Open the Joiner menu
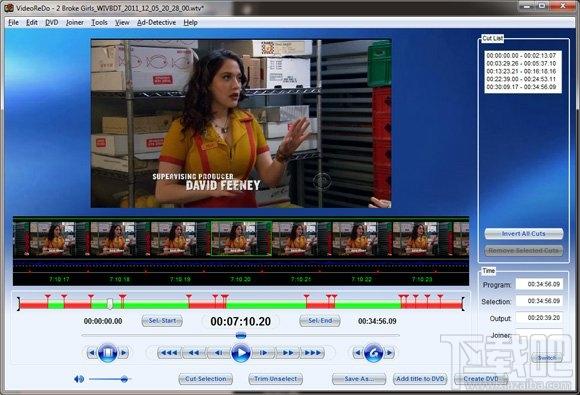This screenshot has height=395, width=580. pyautogui.click(x=75, y=23)
